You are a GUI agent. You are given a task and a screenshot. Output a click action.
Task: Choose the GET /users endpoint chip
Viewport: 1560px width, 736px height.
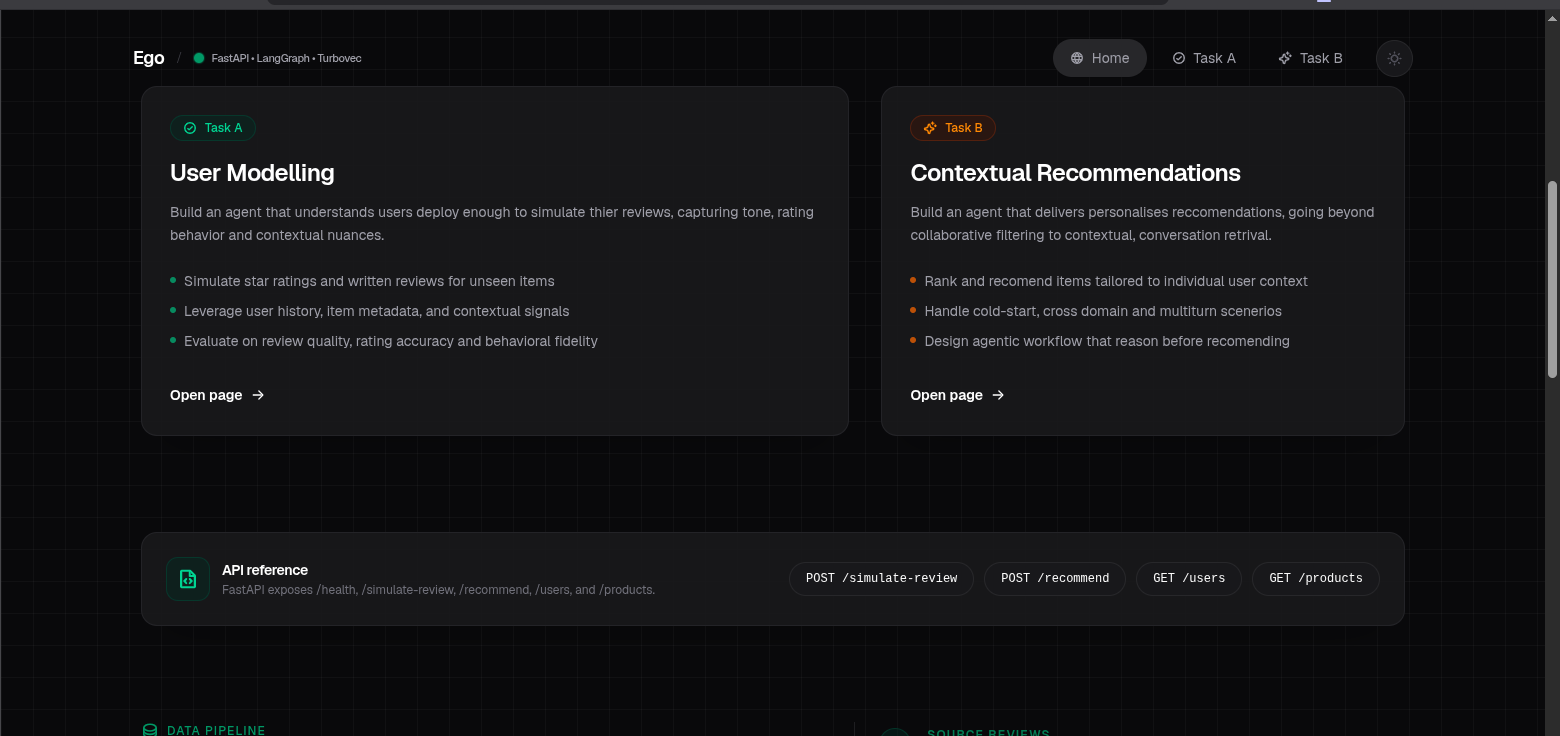click(x=1189, y=579)
